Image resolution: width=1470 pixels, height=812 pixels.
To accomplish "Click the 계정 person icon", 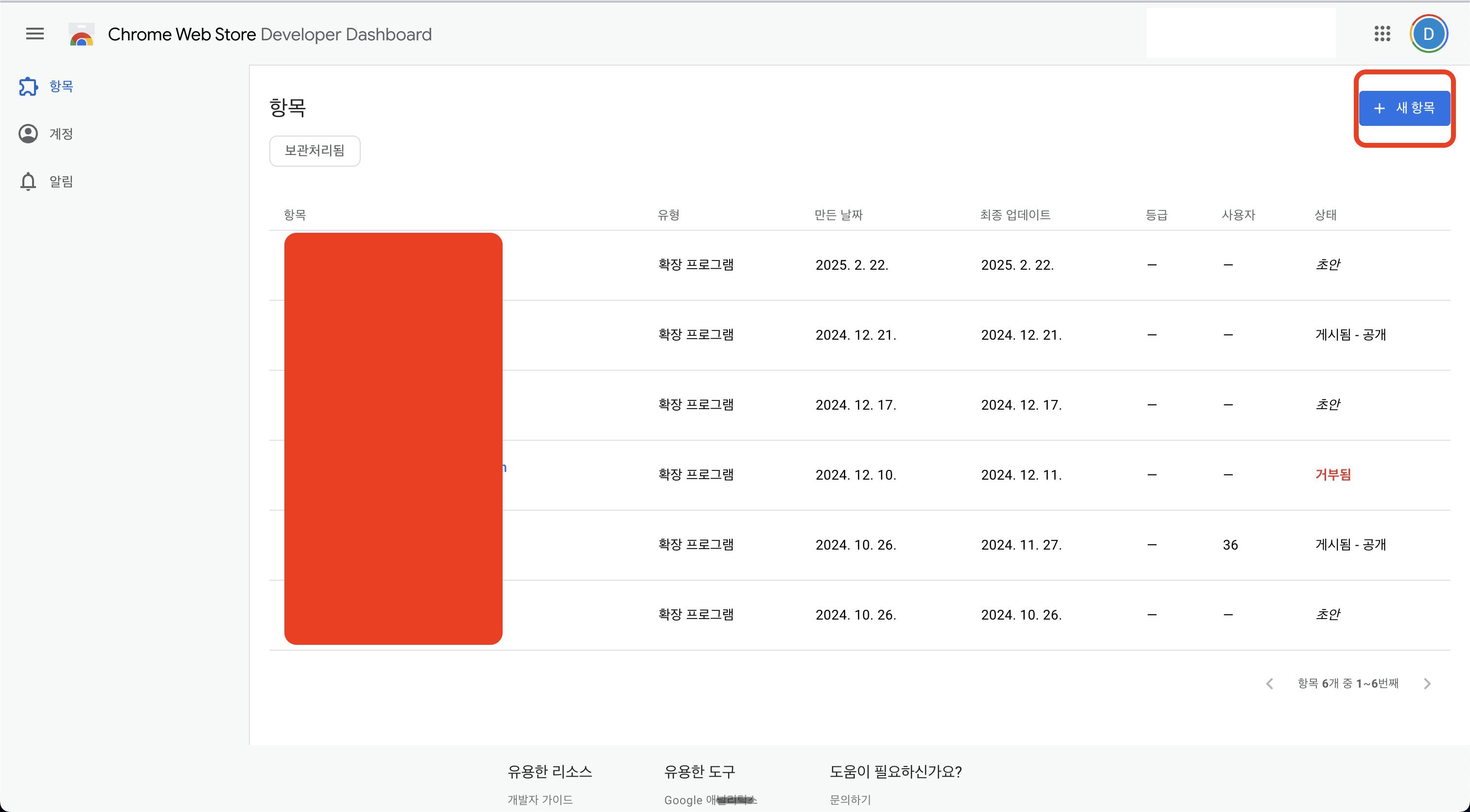I will tap(28, 134).
